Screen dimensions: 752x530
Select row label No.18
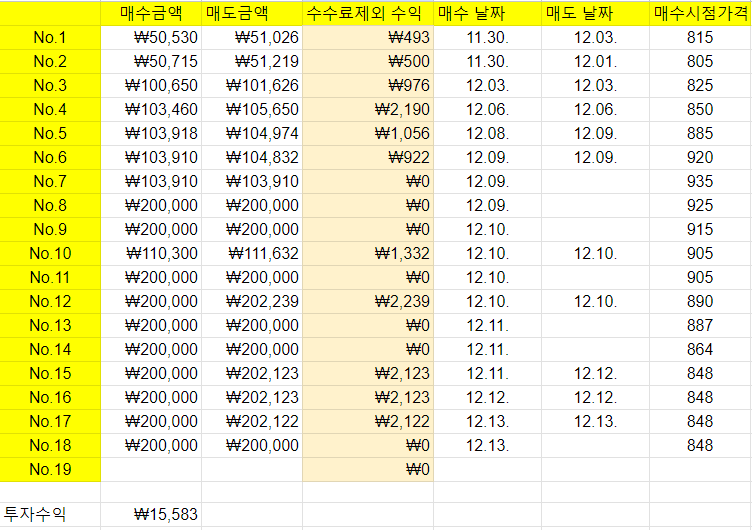click(50, 445)
